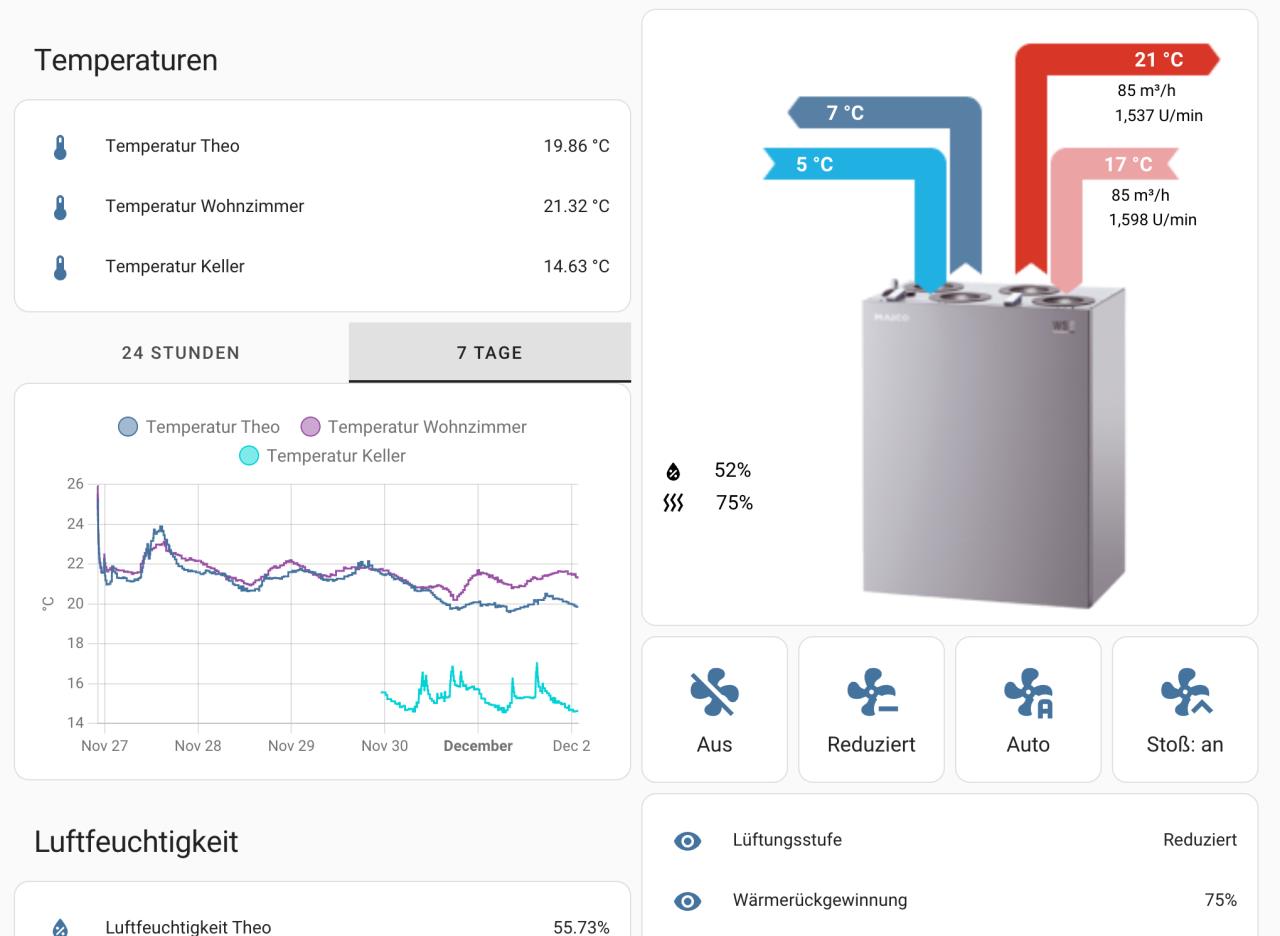
Task: Set ventilation to Aus
Action: point(714,709)
